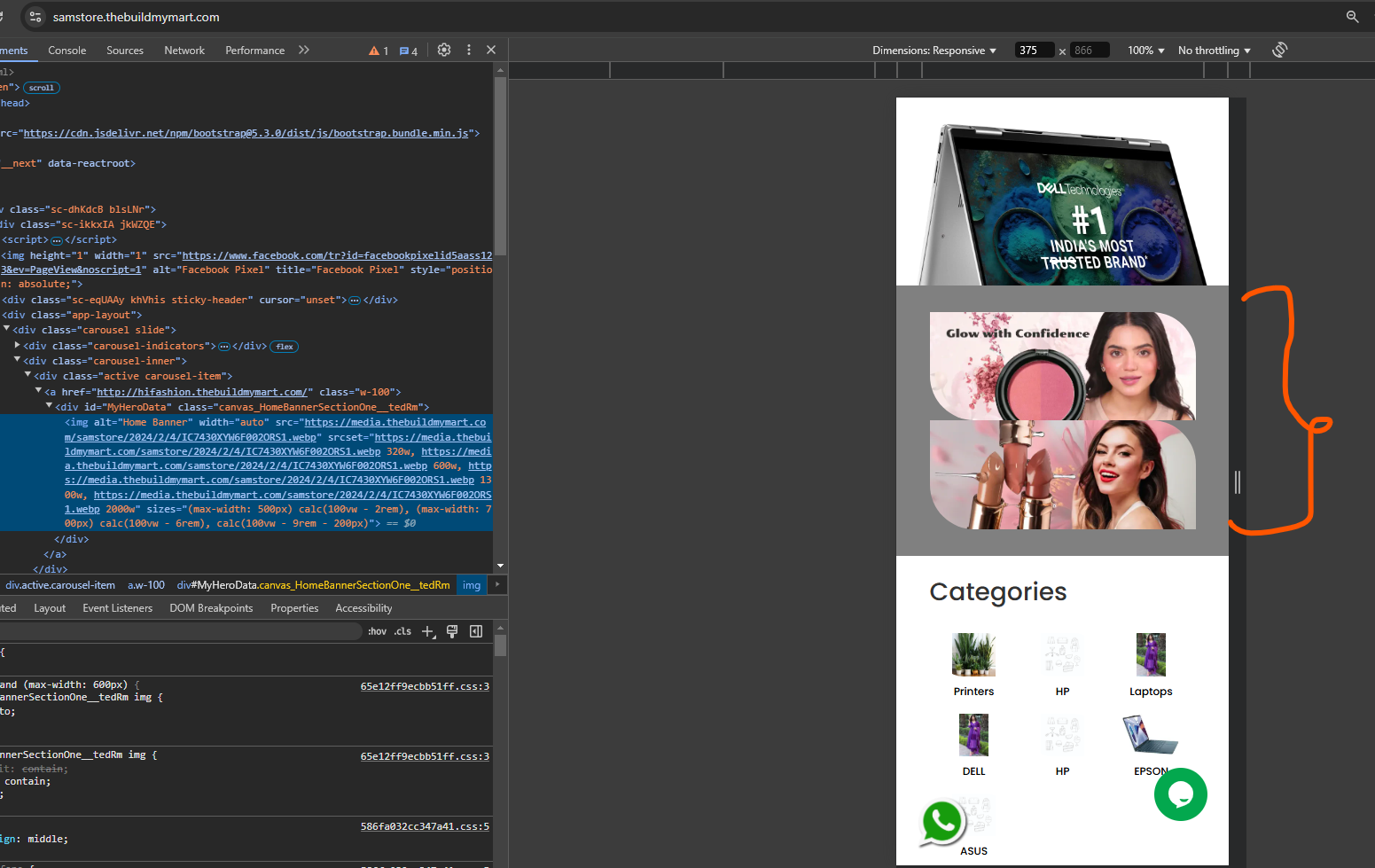Click the Styles pane vertical scrollbar
1375x868 pixels.
(501, 644)
